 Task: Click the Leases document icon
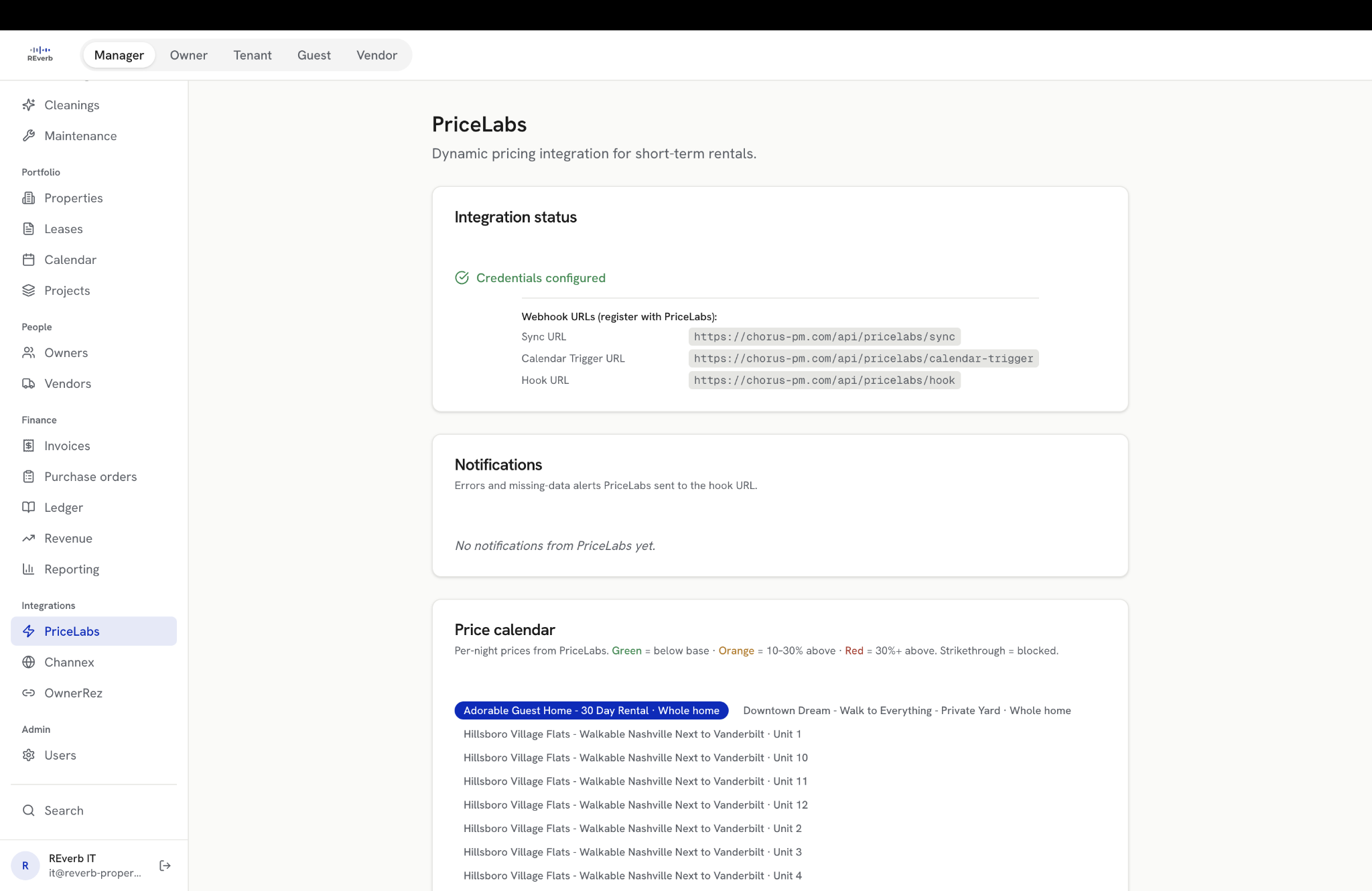click(x=29, y=229)
